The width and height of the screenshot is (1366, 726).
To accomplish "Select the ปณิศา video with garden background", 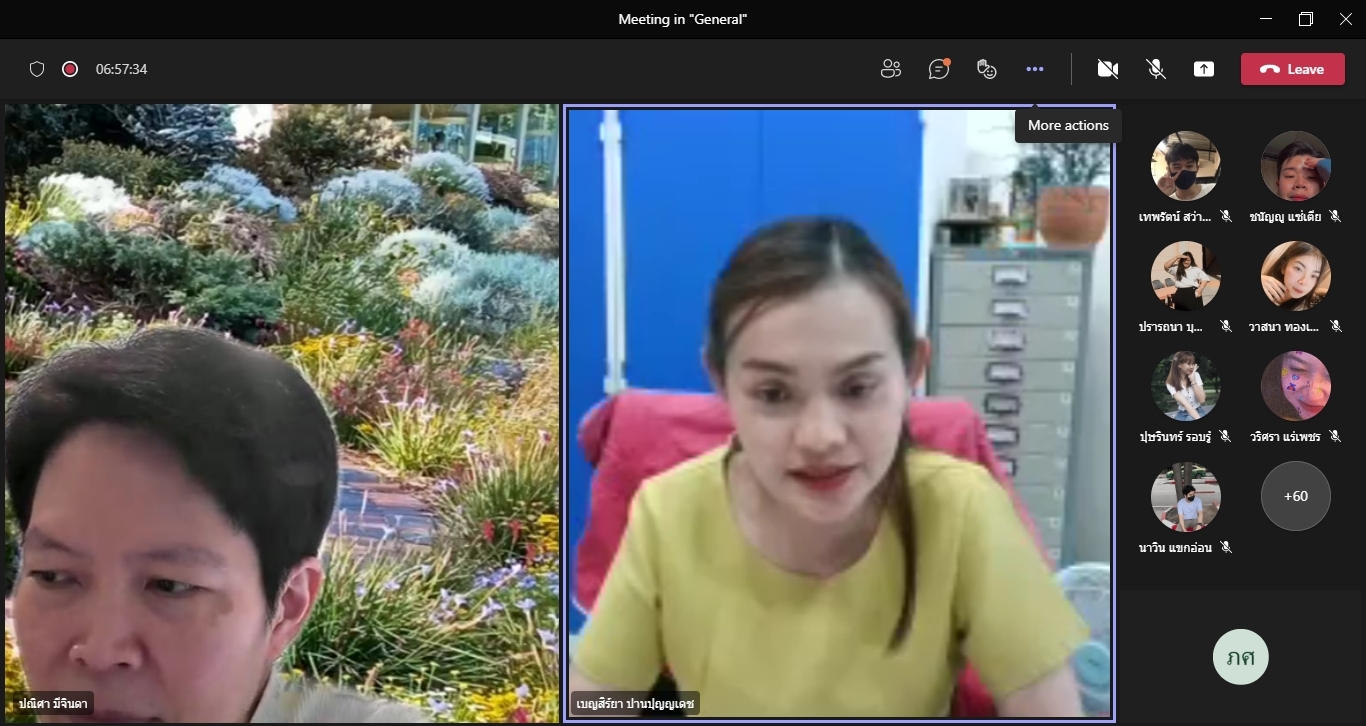I will [282, 413].
